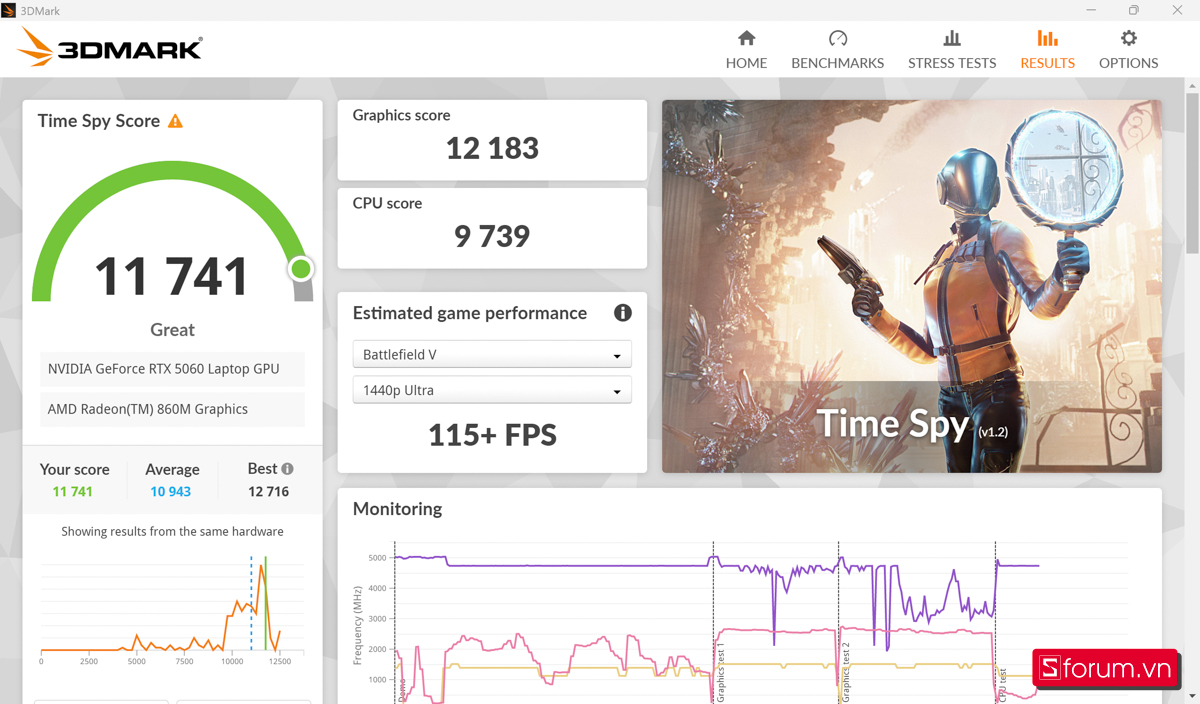Click the CPU score value 9 739
Image resolution: width=1200 pixels, height=704 pixels.
click(x=492, y=236)
